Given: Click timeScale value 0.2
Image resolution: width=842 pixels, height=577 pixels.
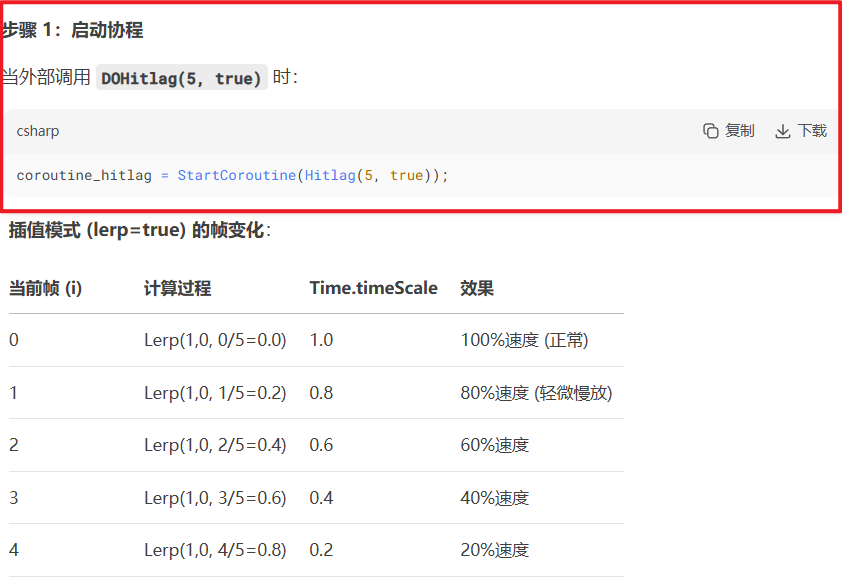Looking at the screenshot, I should (x=321, y=550).
